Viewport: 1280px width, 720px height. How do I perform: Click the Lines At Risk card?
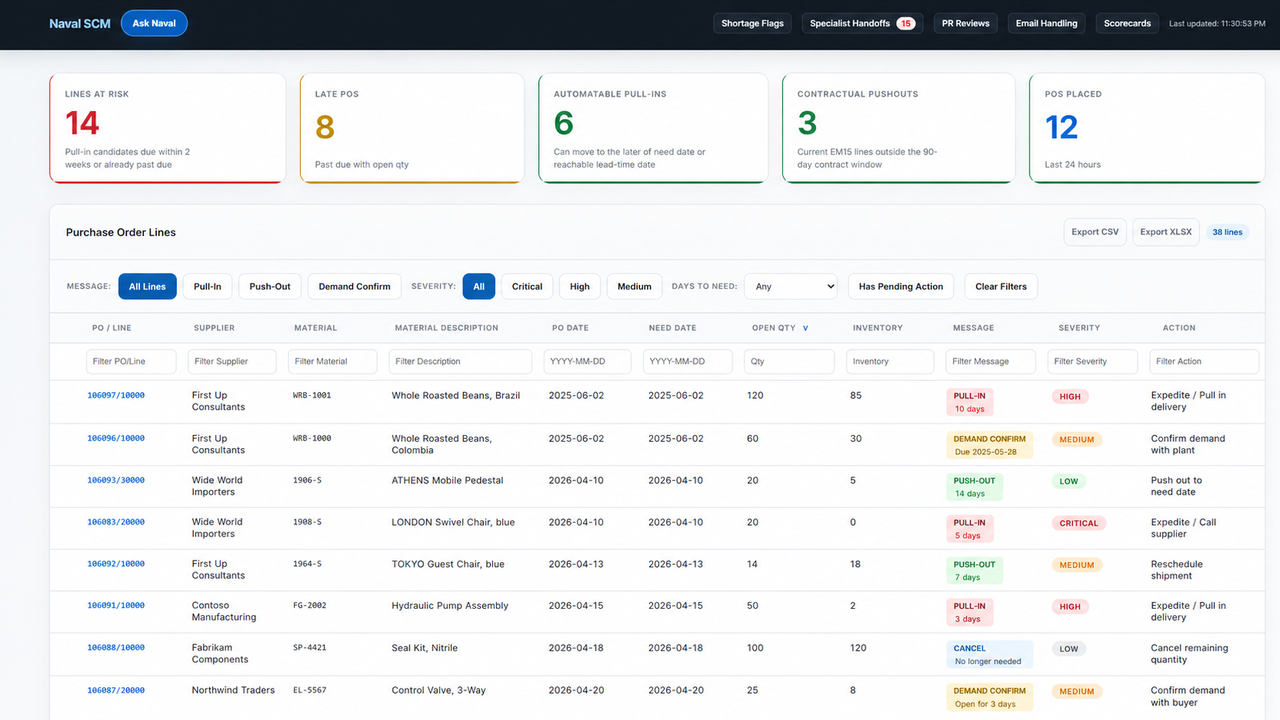[x=167, y=128]
